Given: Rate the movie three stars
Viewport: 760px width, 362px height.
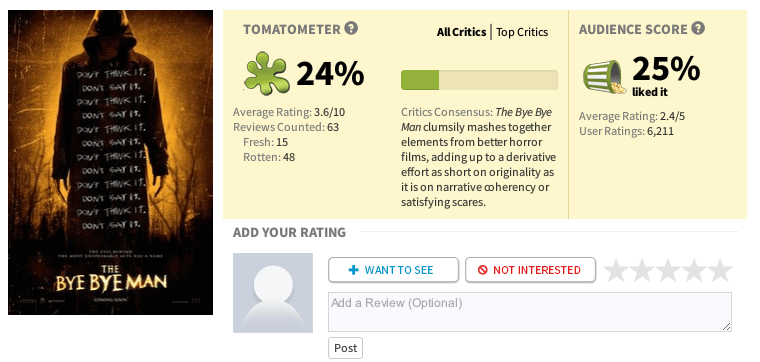Looking at the screenshot, I should click(x=668, y=270).
